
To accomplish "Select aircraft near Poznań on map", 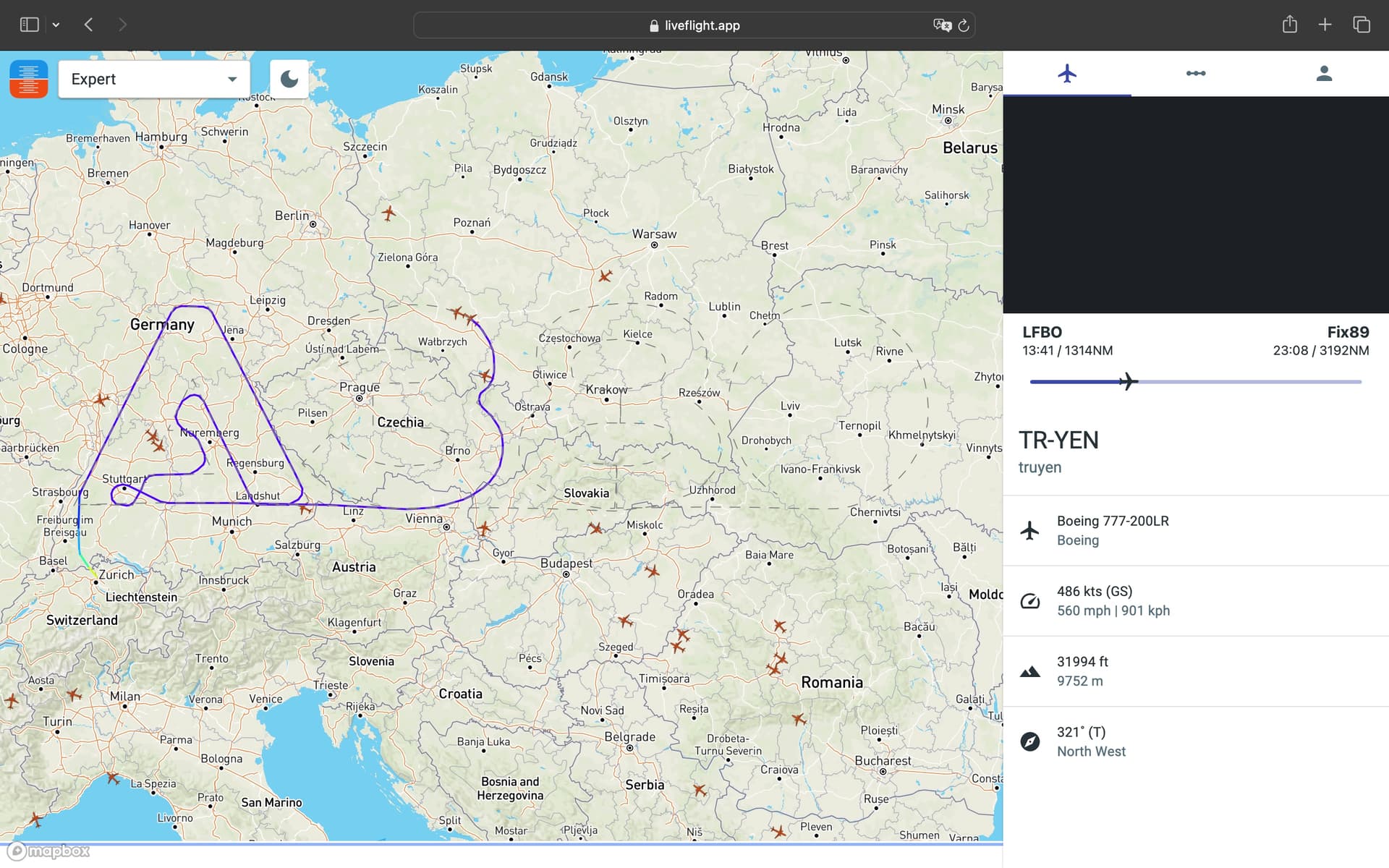I will (389, 213).
